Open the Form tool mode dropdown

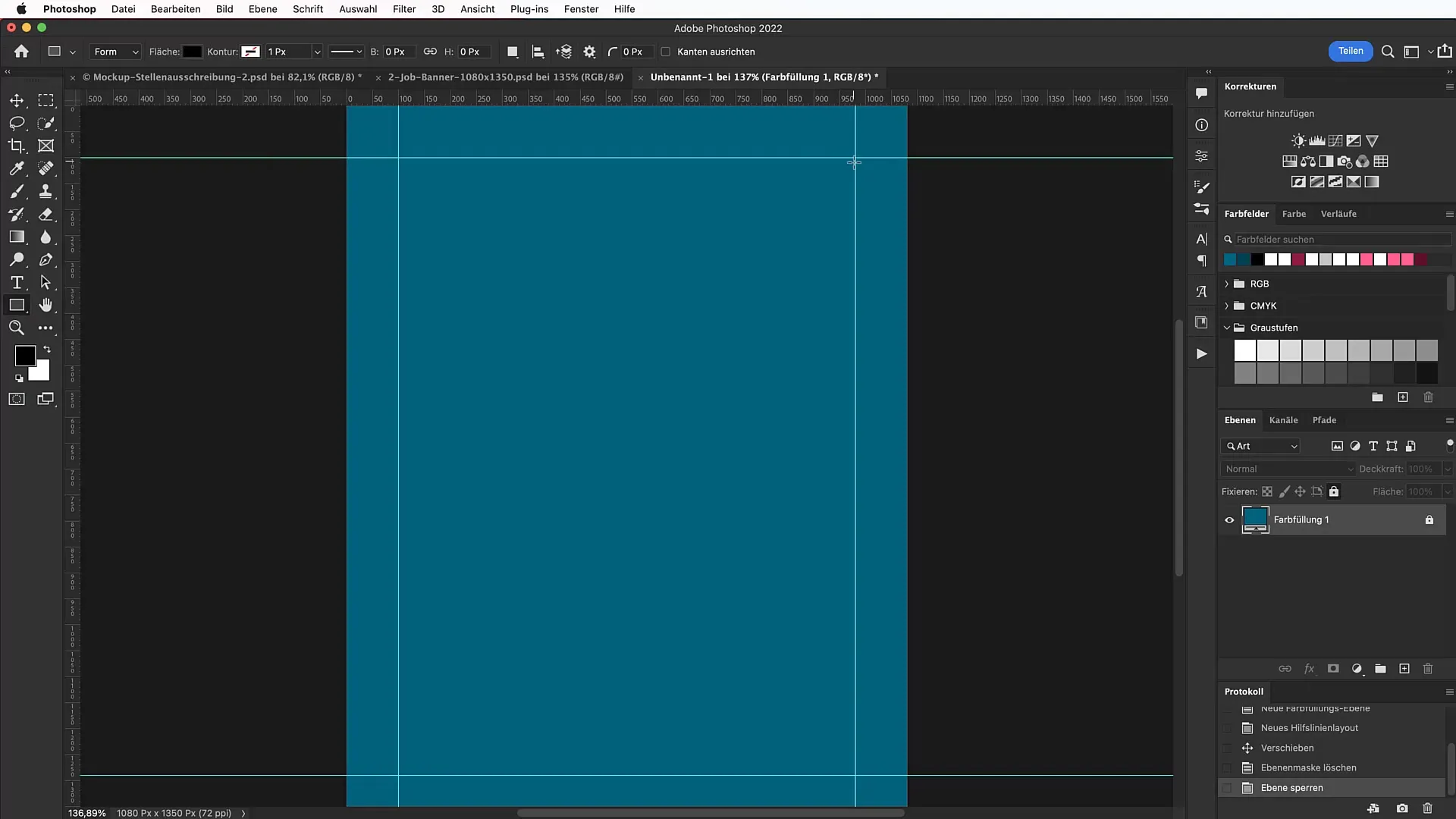coord(115,52)
